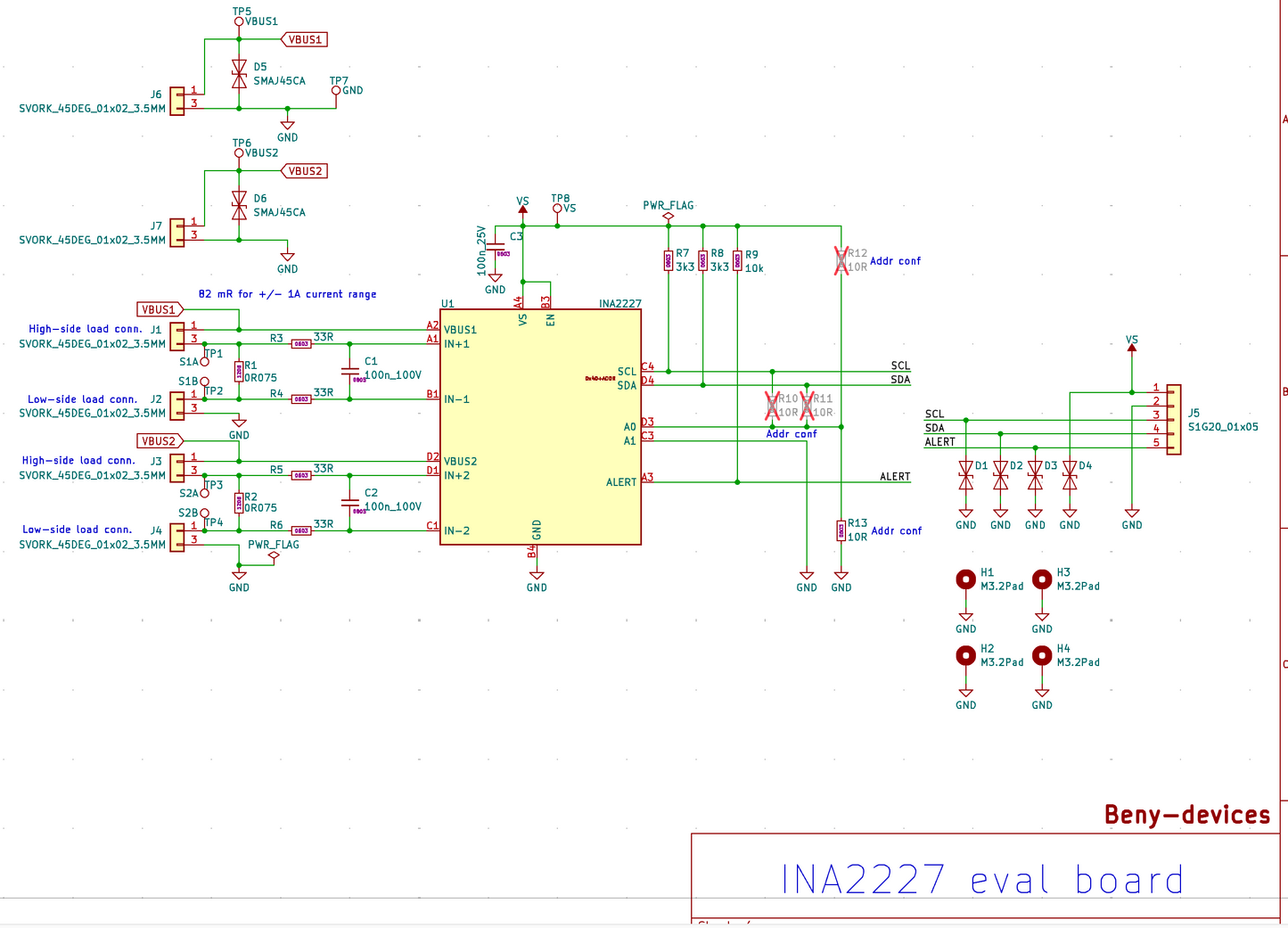Viewport: 1288px width, 928px height.
Task: Click connector symbol J6
Action: coord(177,101)
